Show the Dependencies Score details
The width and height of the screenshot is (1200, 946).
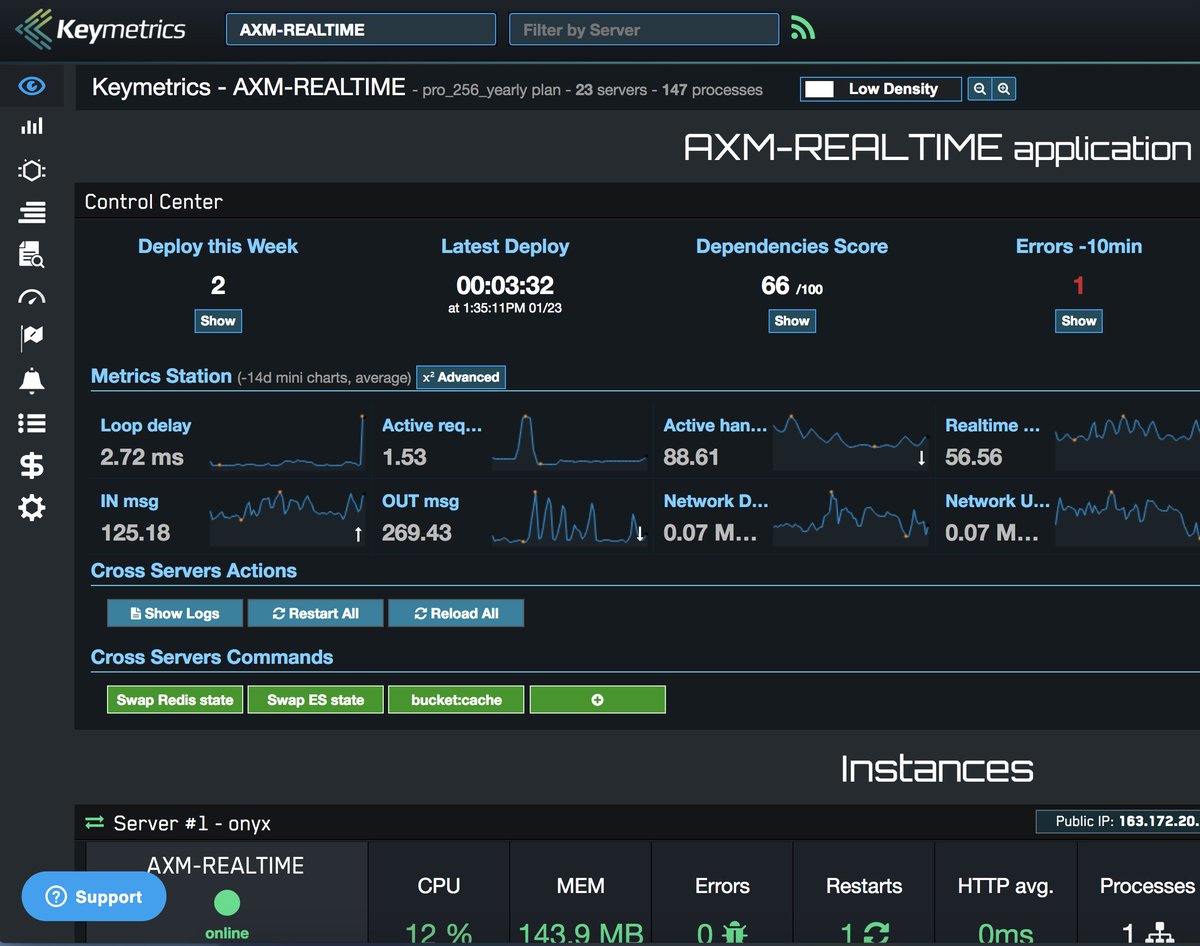coord(792,321)
